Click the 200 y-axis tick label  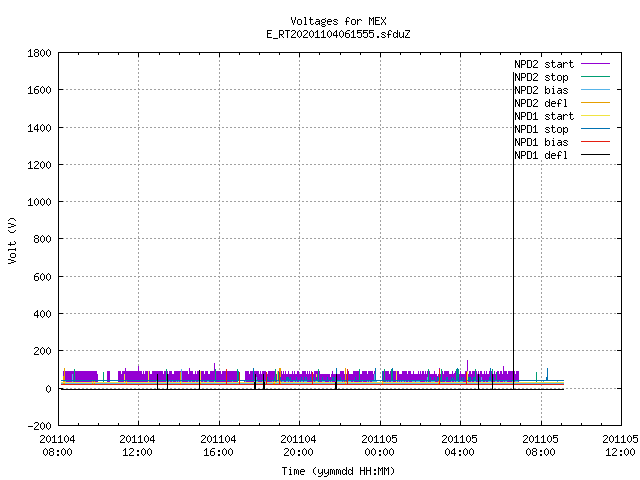coord(42,351)
